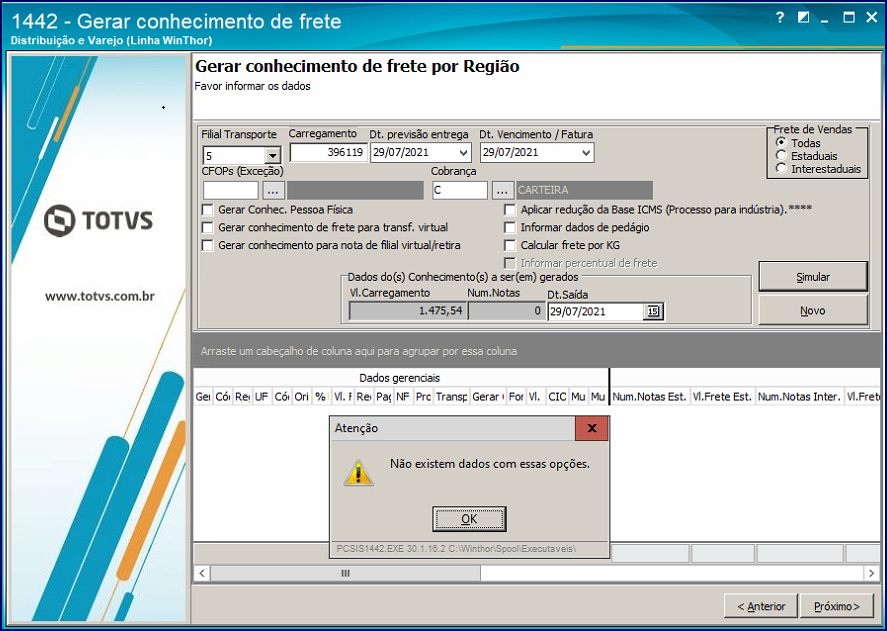Click the www.totvs.com.br text
The image size is (887, 631).
(x=100, y=297)
